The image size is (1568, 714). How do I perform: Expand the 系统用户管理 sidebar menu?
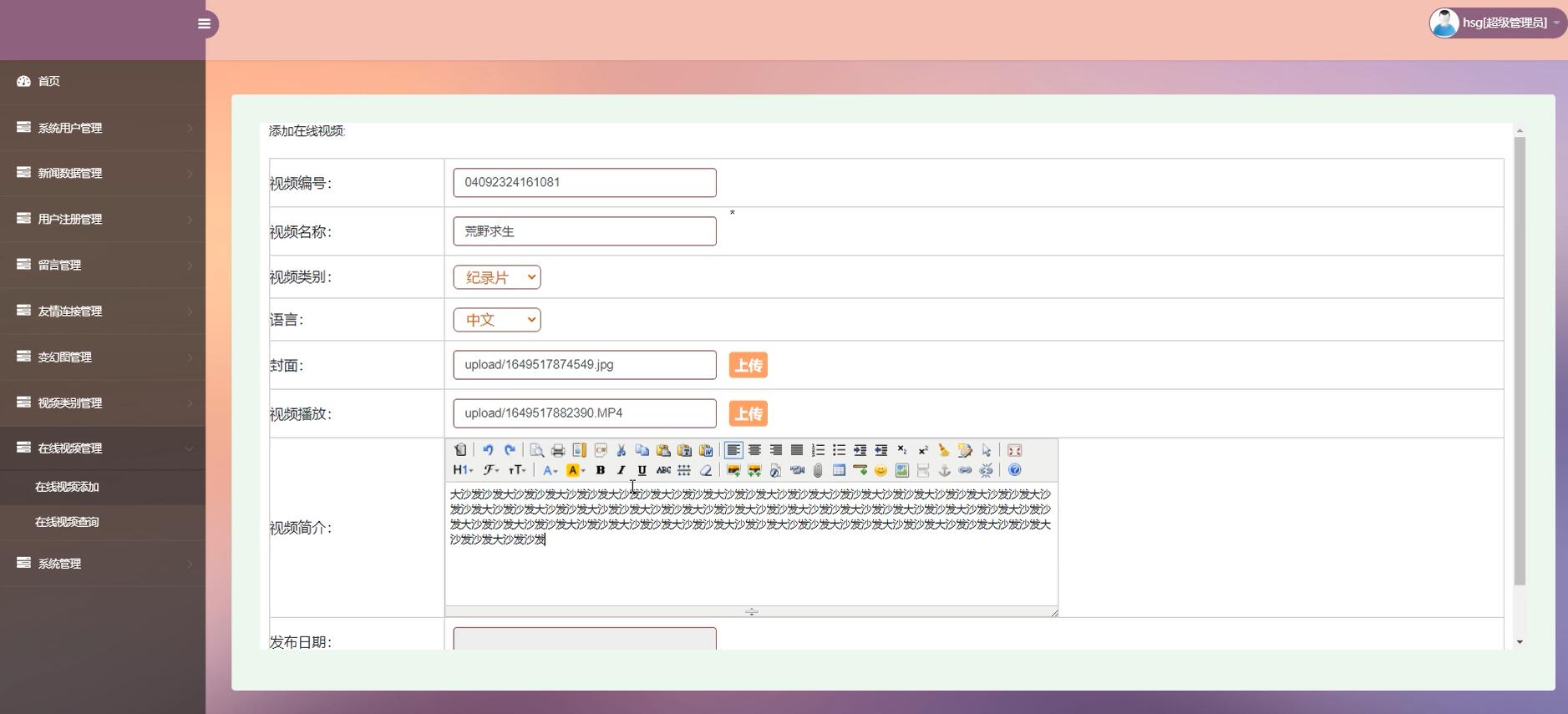point(103,128)
